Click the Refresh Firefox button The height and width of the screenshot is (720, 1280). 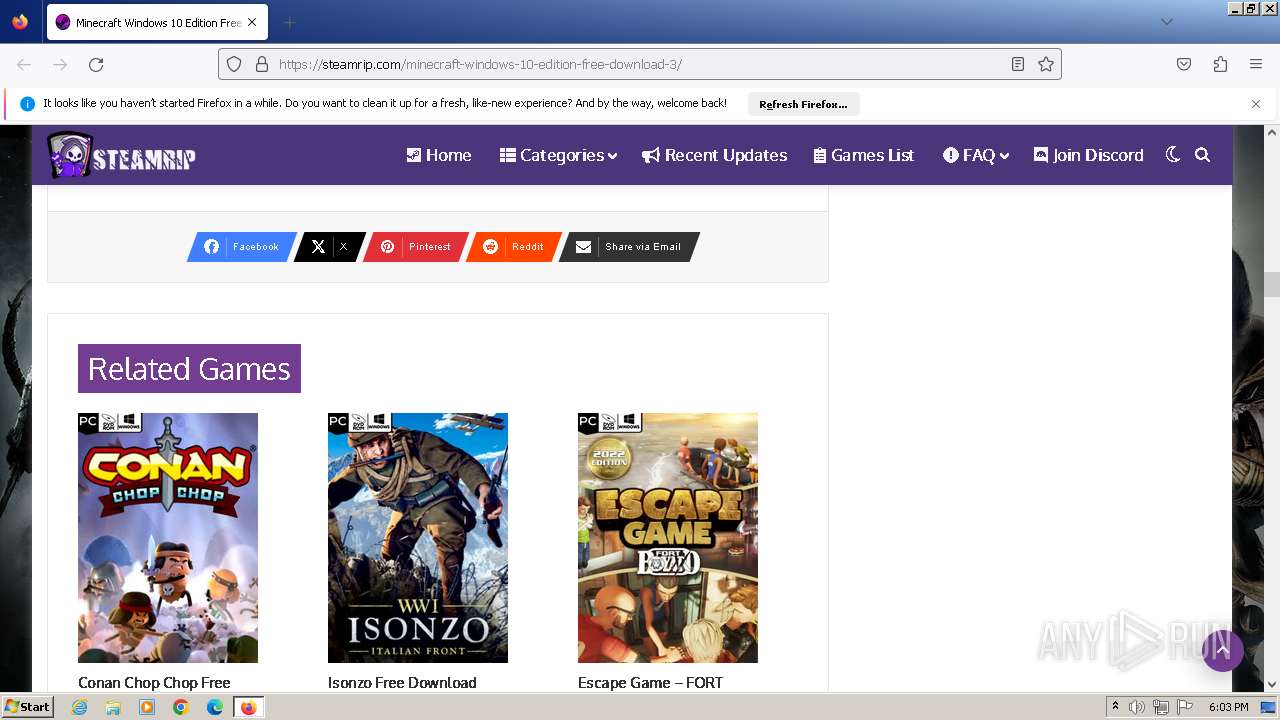[803, 104]
